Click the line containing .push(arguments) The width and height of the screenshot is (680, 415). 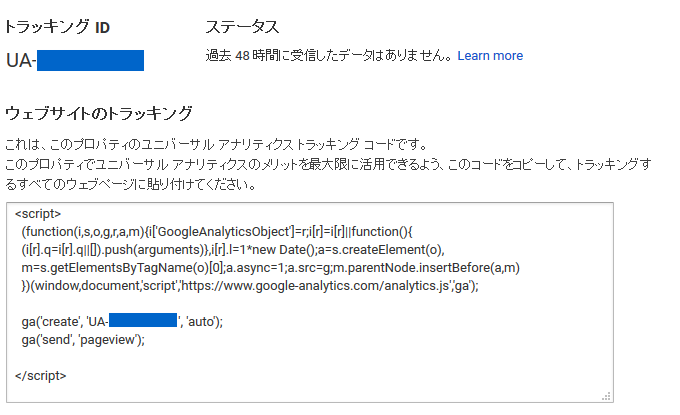233,250
